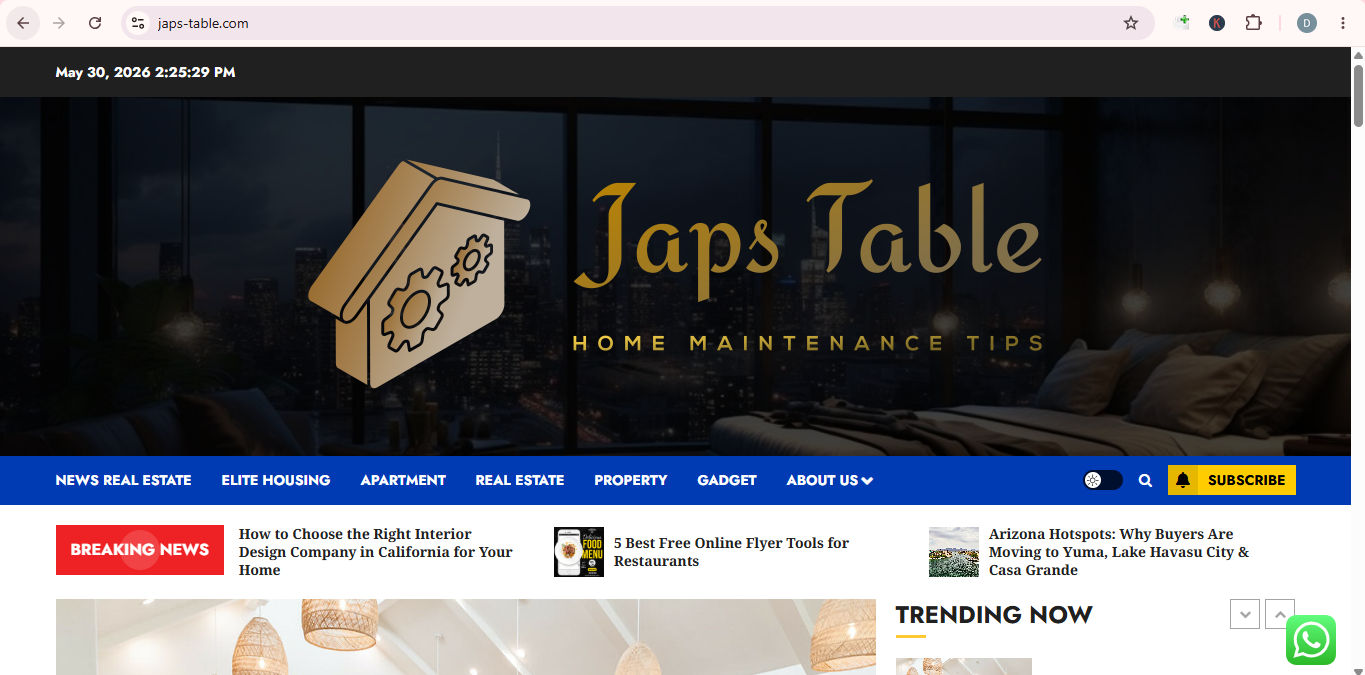Open Property menu item

click(x=630, y=480)
